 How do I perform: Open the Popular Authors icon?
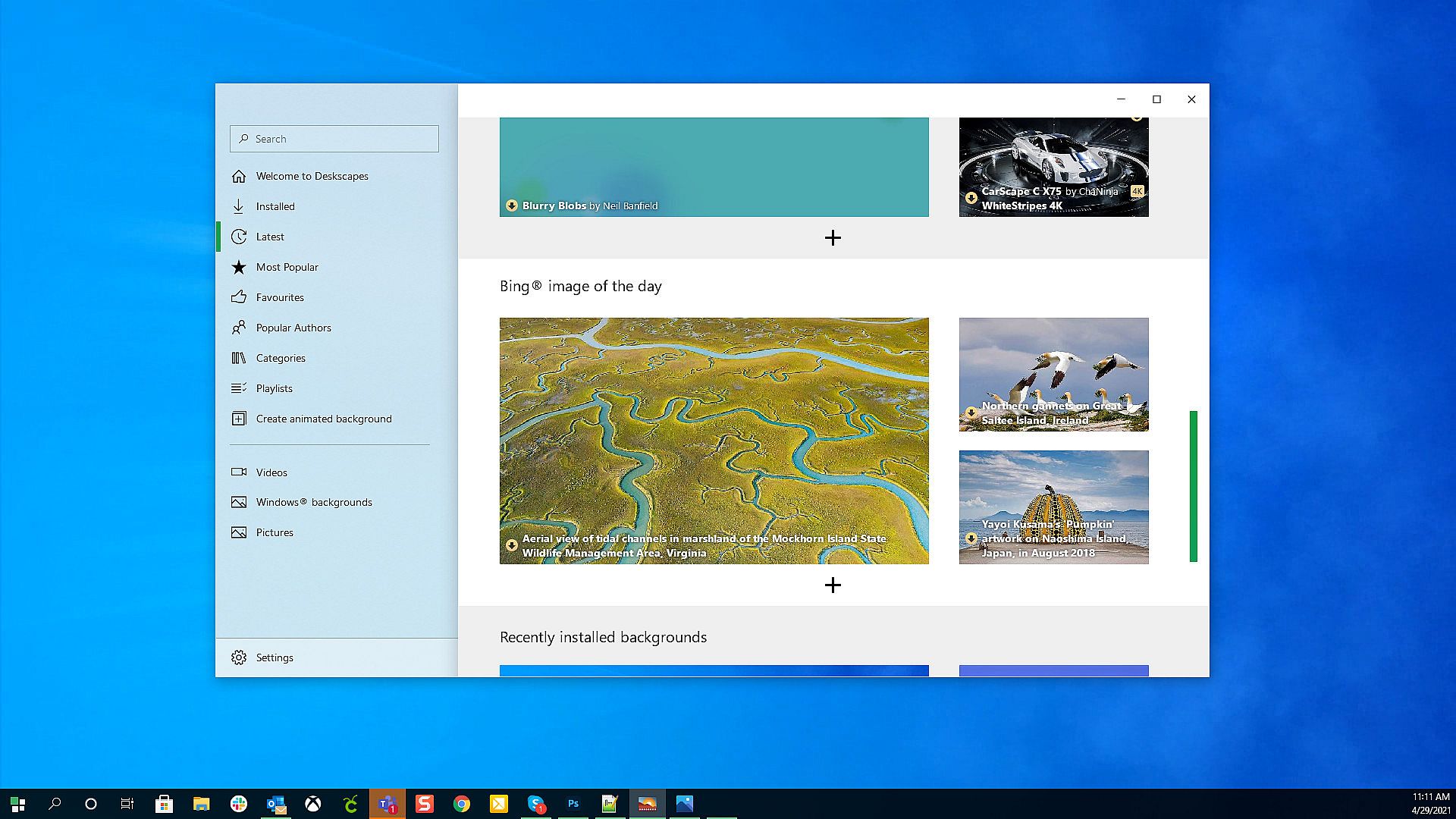[x=239, y=328]
